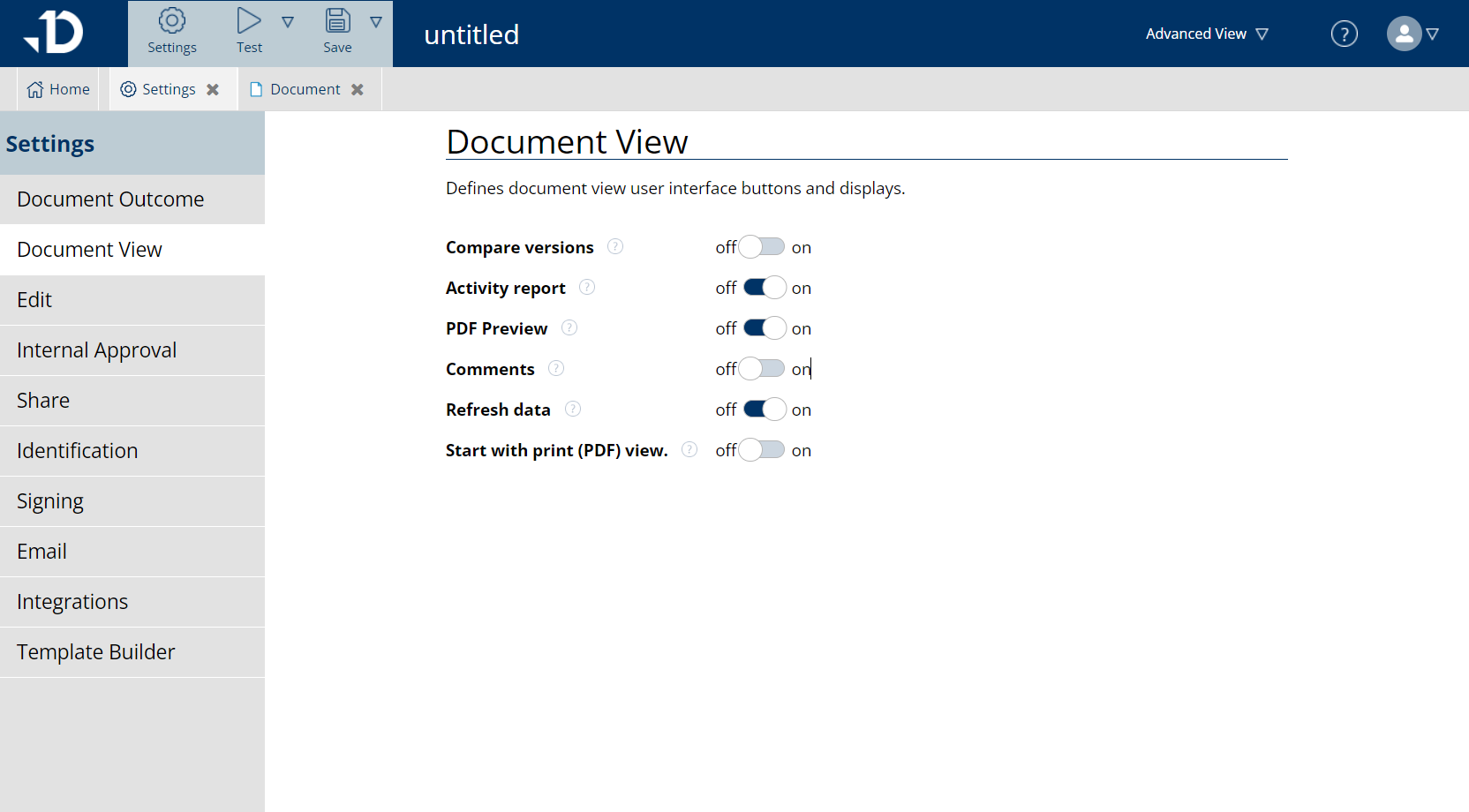Open Settings via the gear icon
This screenshot has width=1469, height=812.
(171, 20)
